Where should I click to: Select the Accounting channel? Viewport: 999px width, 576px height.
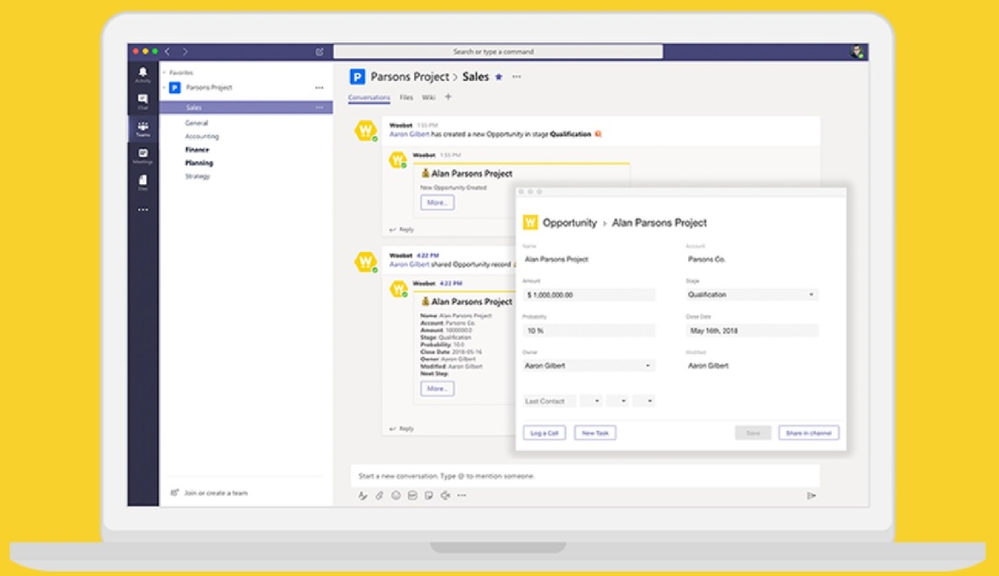click(201, 136)
